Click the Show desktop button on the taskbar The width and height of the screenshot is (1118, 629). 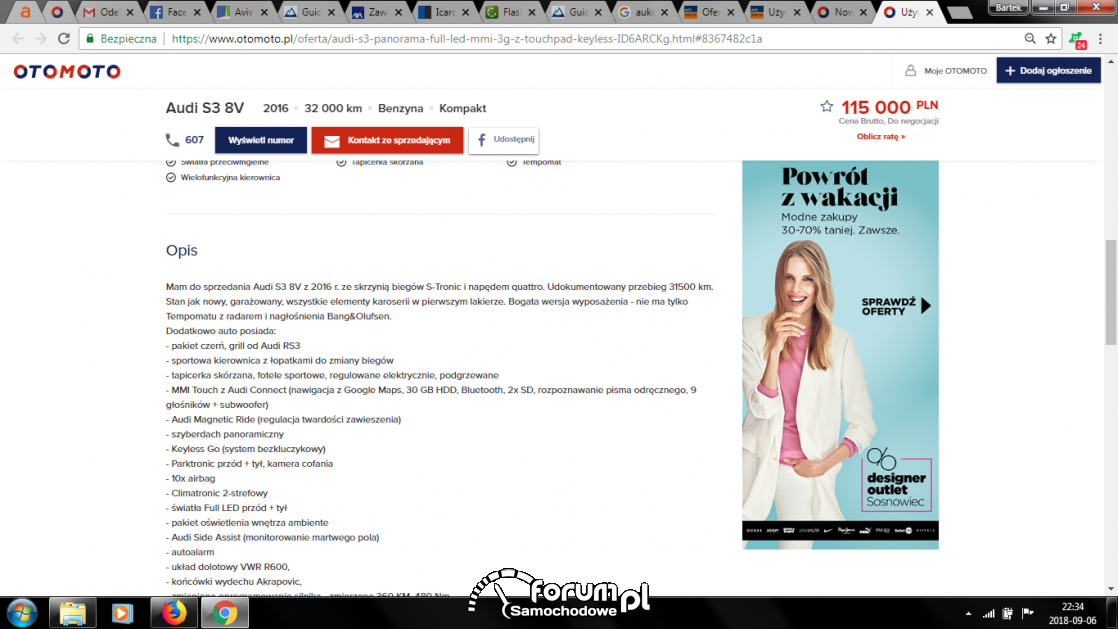pyautogui.click(x=1112, y=613)
